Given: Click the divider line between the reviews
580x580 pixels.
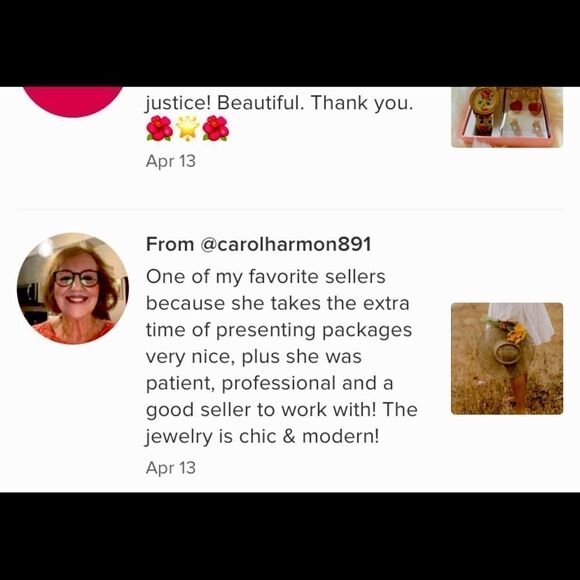Looking at the screenshot, I should click(x=290, y=210).
